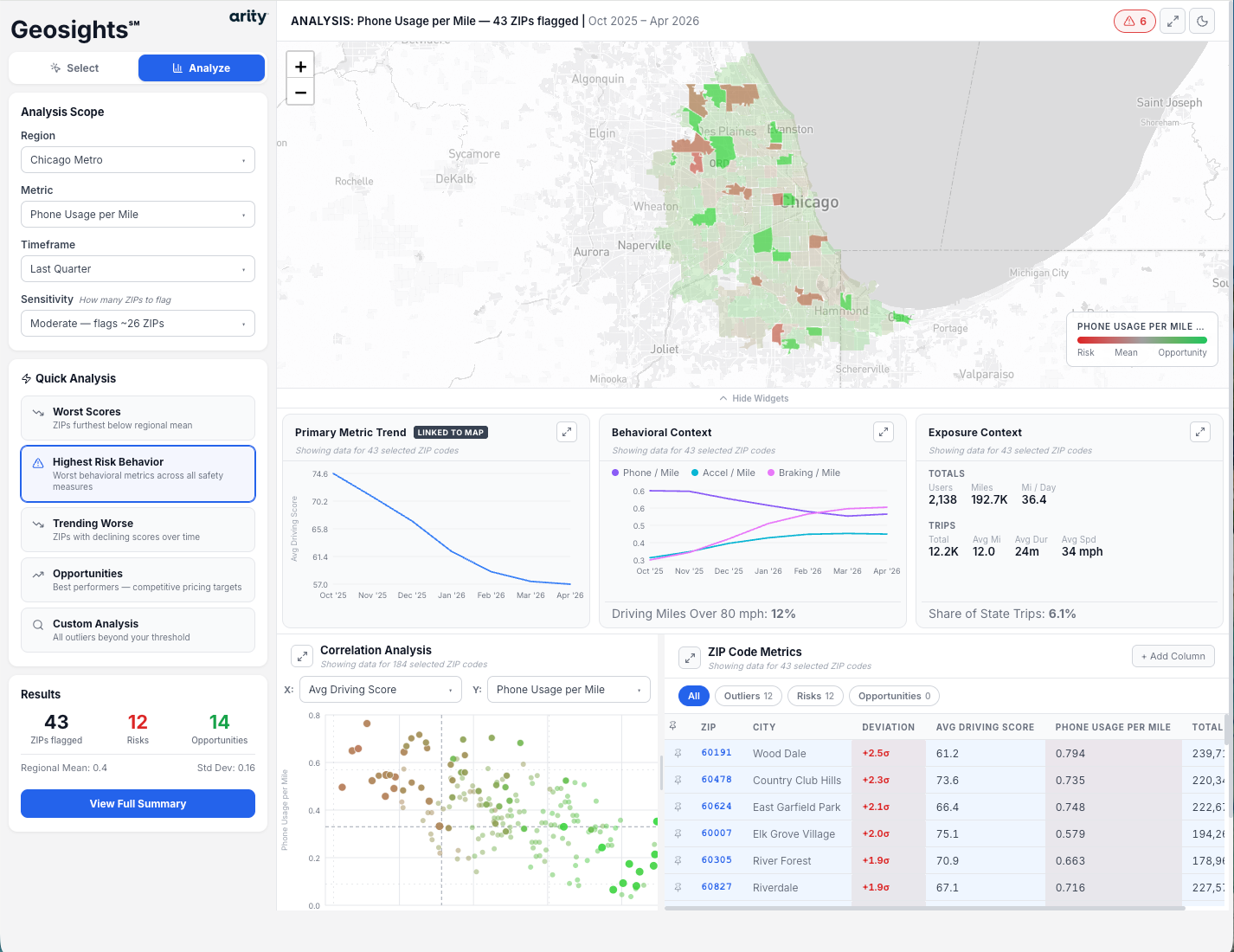Image resolution: width=1234 pixels, height=952 pixels.
Task: Expand the Exposure Context widget
Action: (1200, 431)
